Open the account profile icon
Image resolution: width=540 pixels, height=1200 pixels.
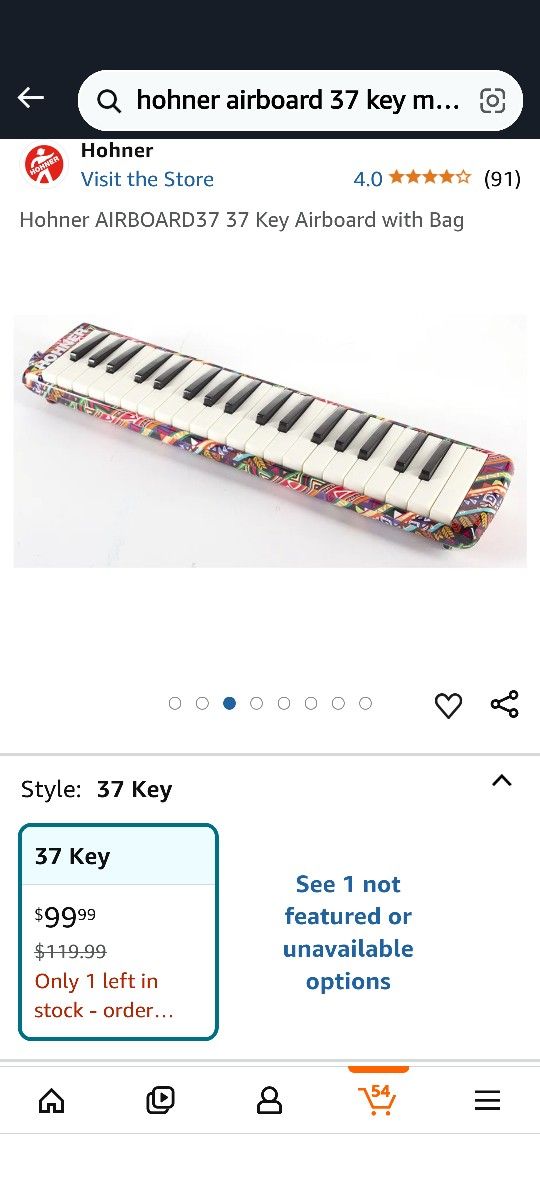pos(269,1101)
